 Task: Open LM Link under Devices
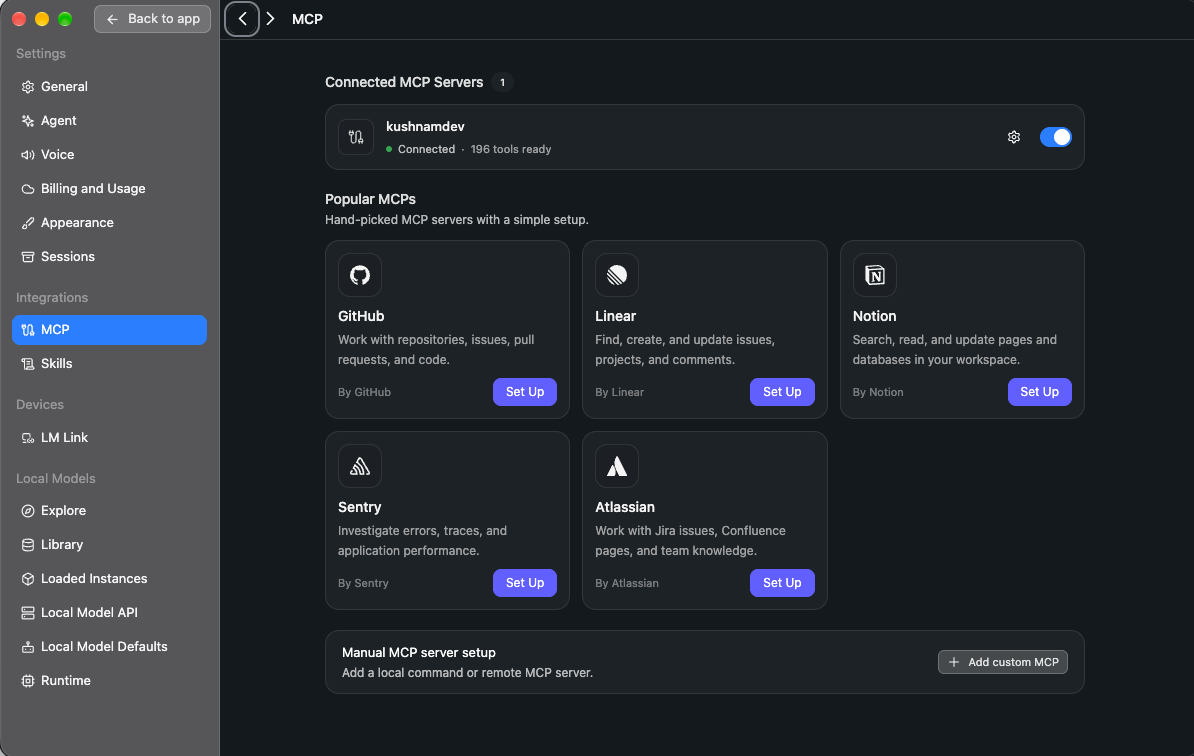[x=110, y=438]
